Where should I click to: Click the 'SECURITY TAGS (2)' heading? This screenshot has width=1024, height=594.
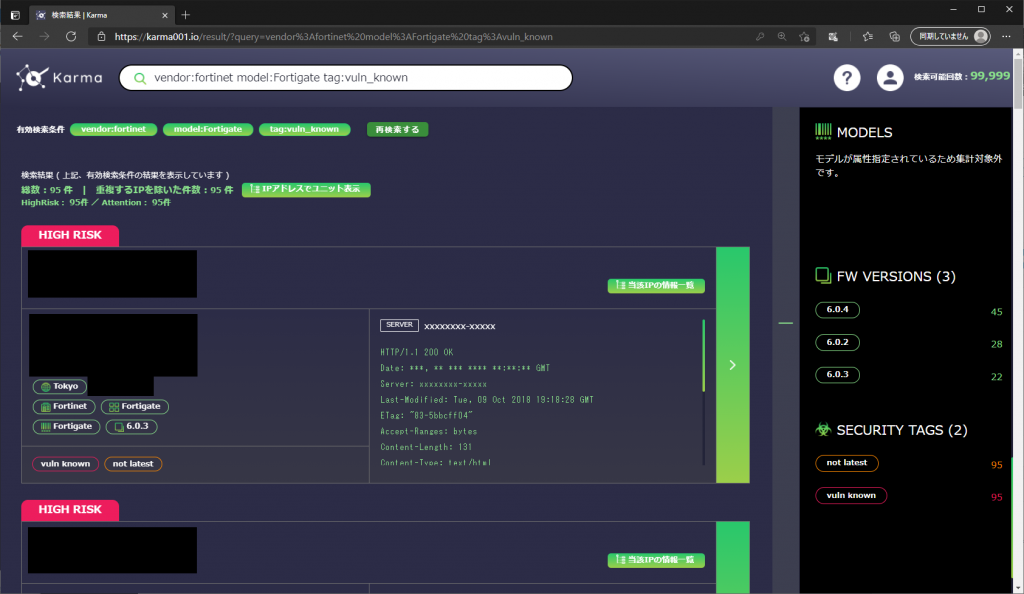tap(902, 430)
